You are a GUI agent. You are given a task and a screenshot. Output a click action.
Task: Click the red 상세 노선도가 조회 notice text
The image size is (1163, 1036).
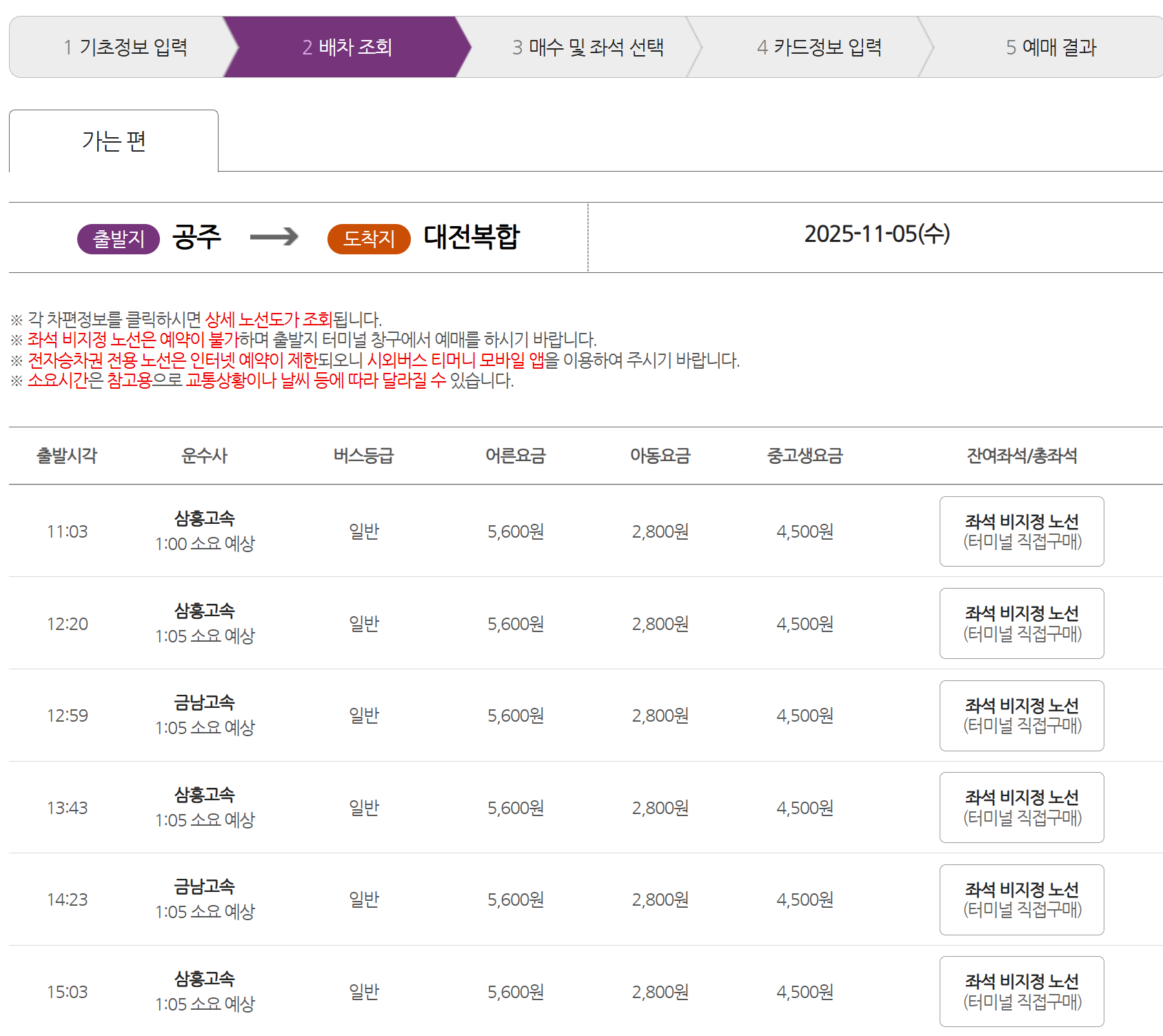pyautogui.click(x=269, y=319)
